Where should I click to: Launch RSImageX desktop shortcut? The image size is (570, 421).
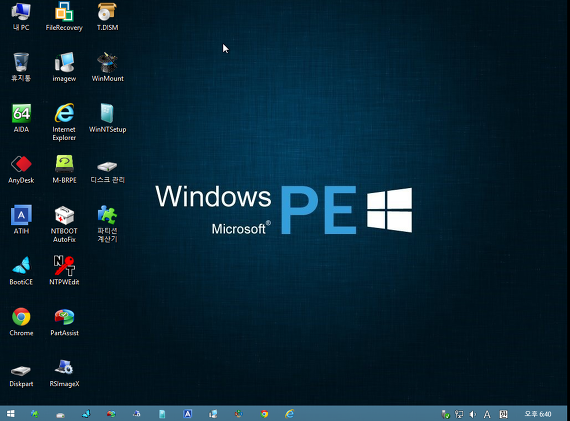64,373
